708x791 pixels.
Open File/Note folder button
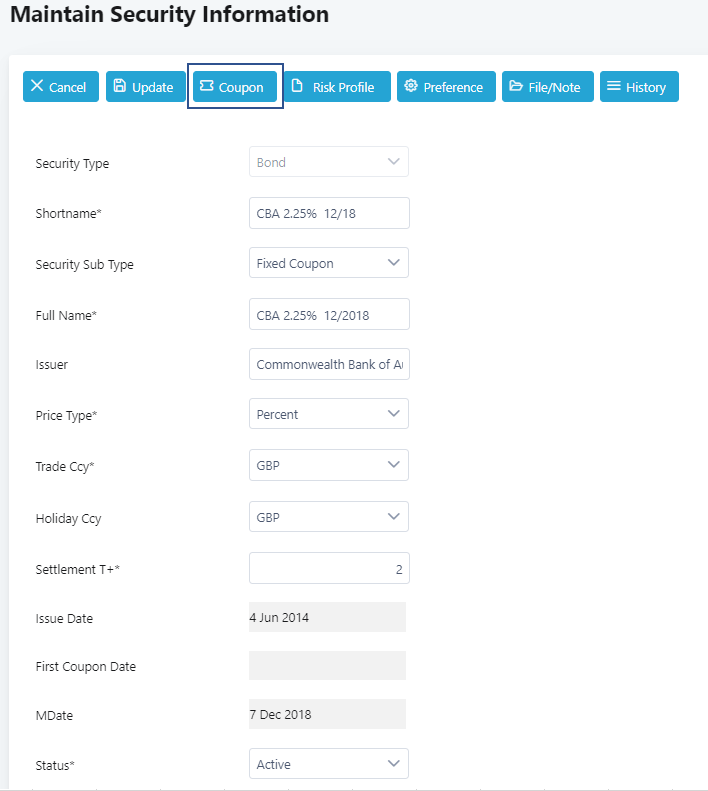pos(548,87)
